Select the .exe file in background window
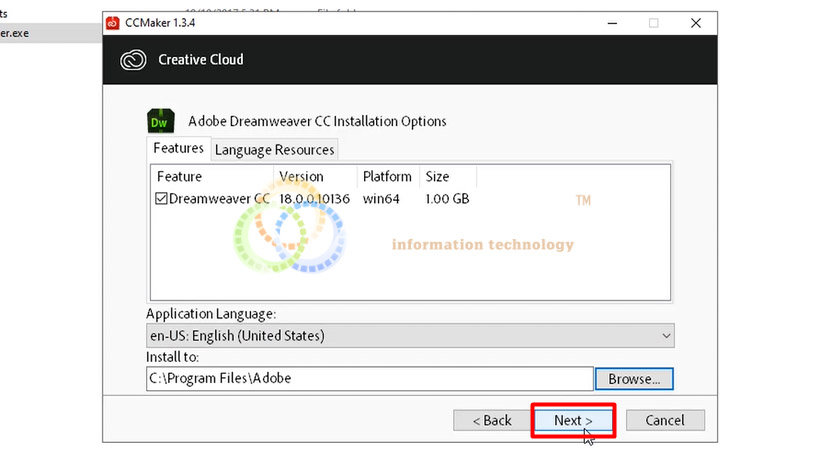 51,33
